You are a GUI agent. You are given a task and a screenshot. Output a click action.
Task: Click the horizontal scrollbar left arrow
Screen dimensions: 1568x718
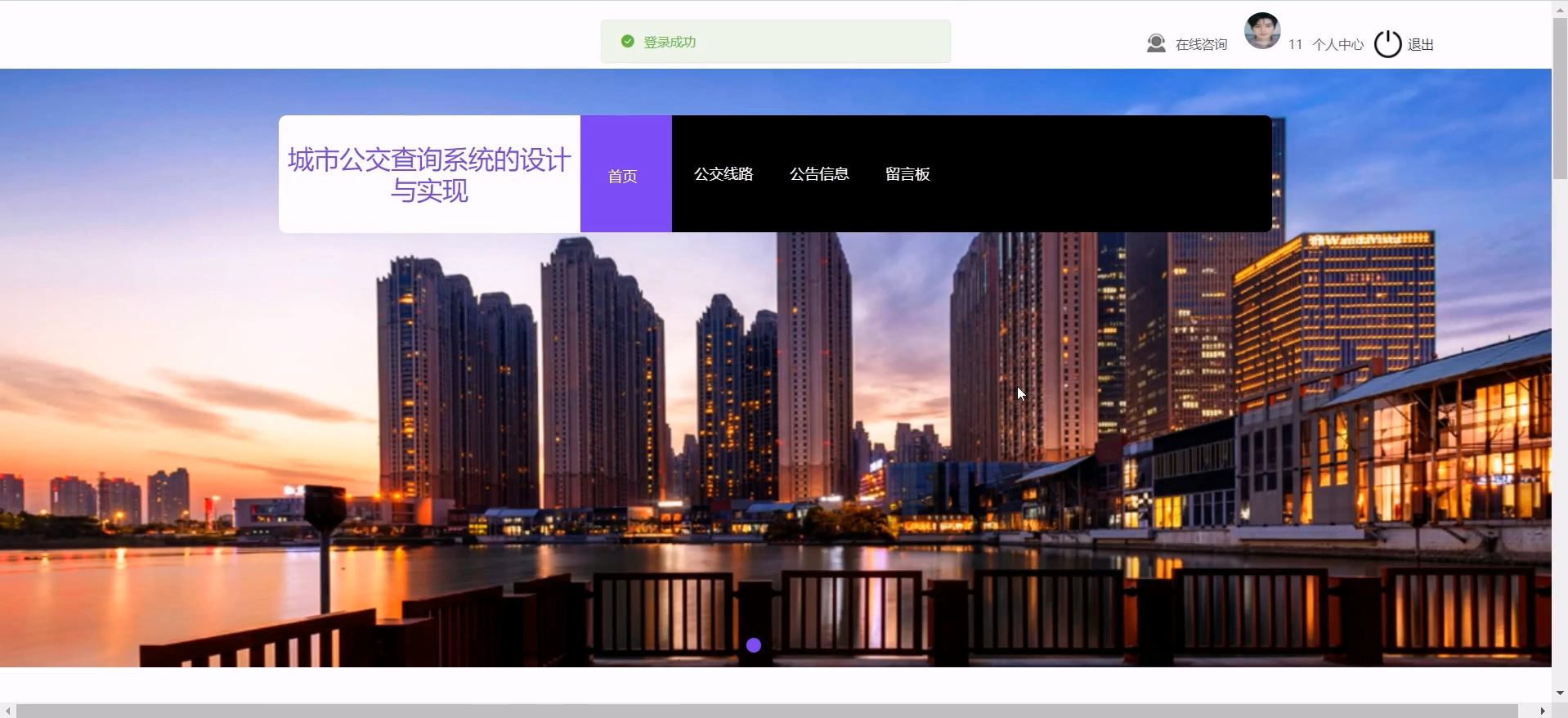point(7,711)
